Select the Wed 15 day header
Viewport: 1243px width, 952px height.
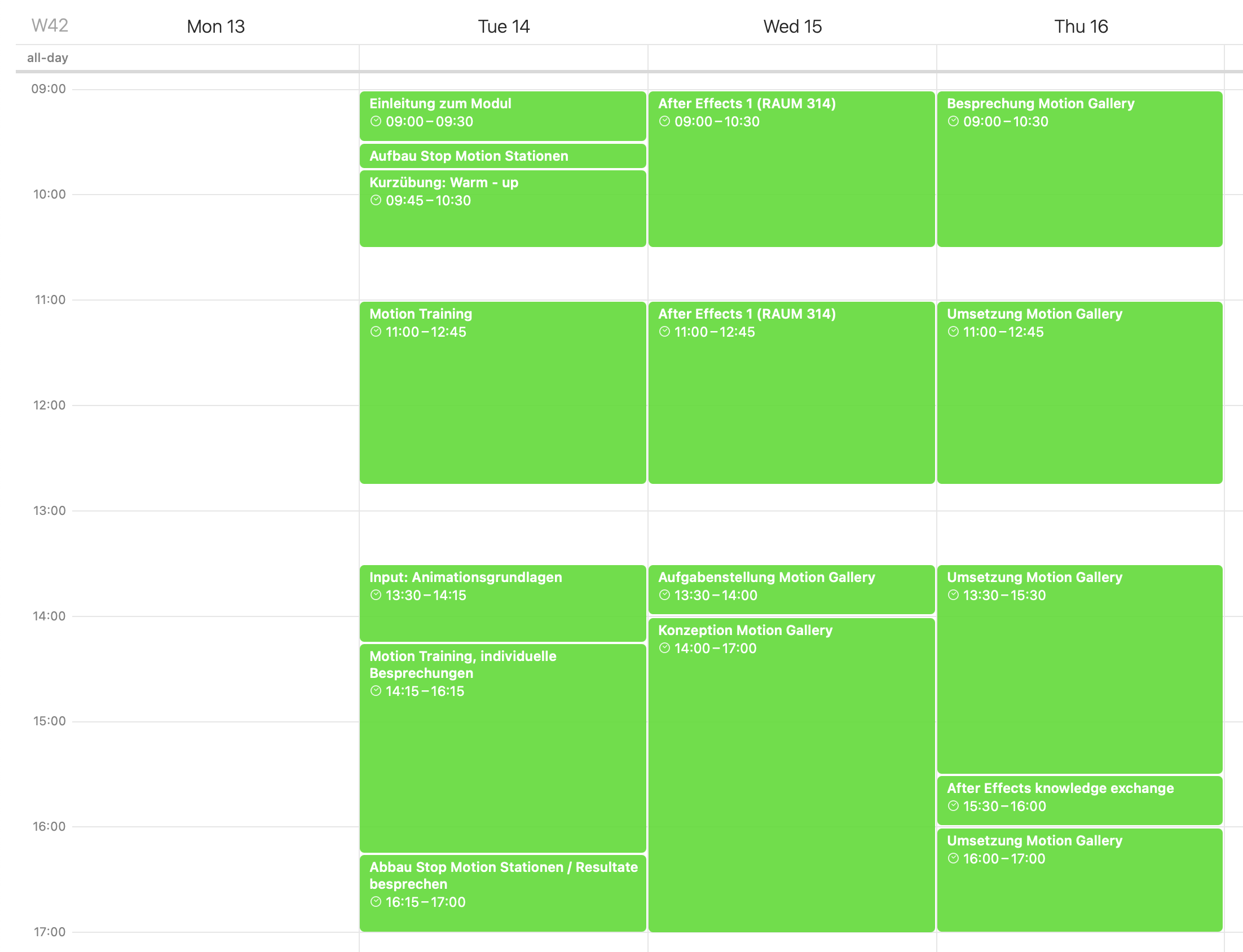pyautogui.click(x=792, y=27)
